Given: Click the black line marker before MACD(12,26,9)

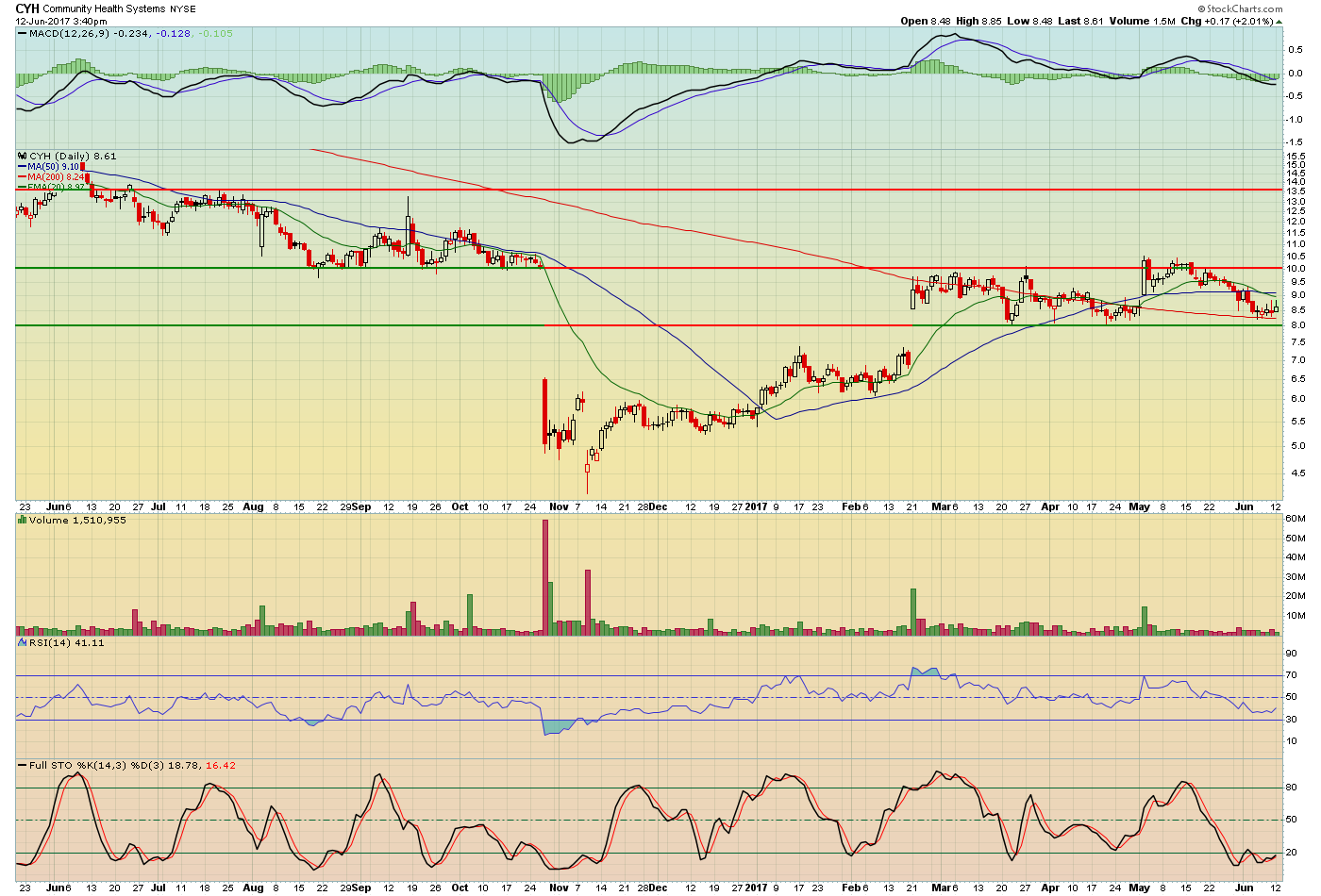Looking at the screenshot, I should click(22, 33).
